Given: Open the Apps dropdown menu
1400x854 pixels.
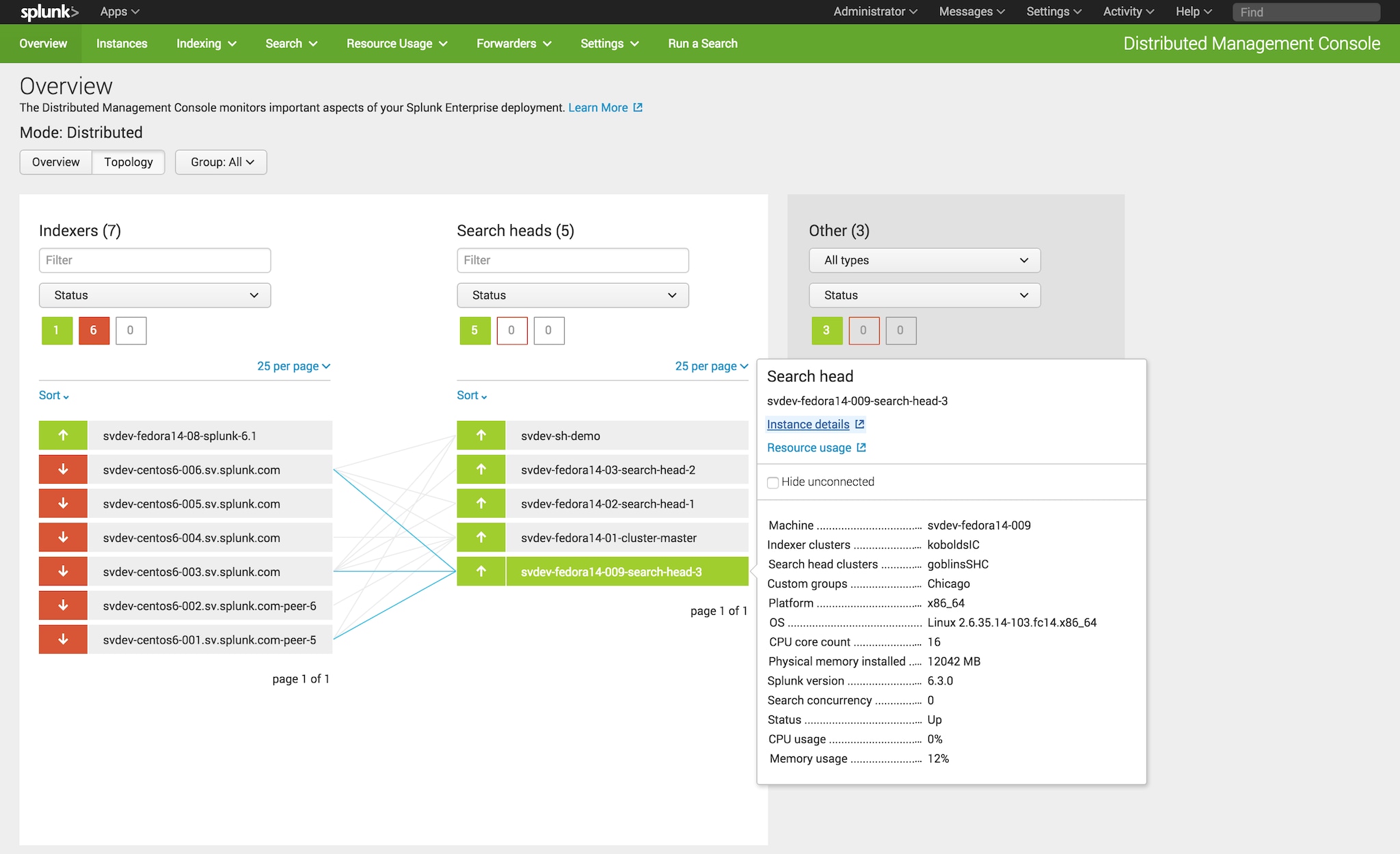Looking at the screenshot, I should coord(120,12).
